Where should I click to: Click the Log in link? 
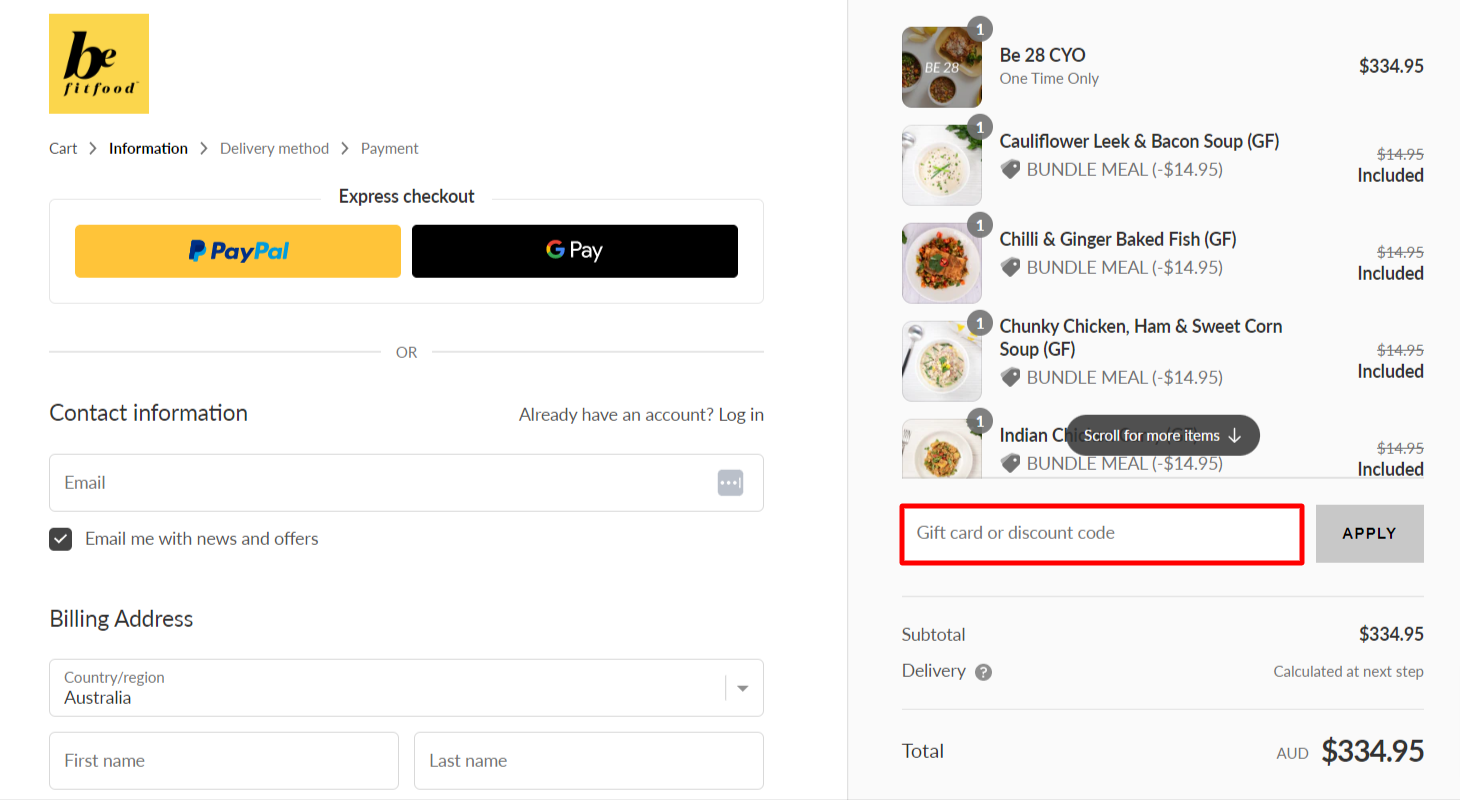point(741,414)
